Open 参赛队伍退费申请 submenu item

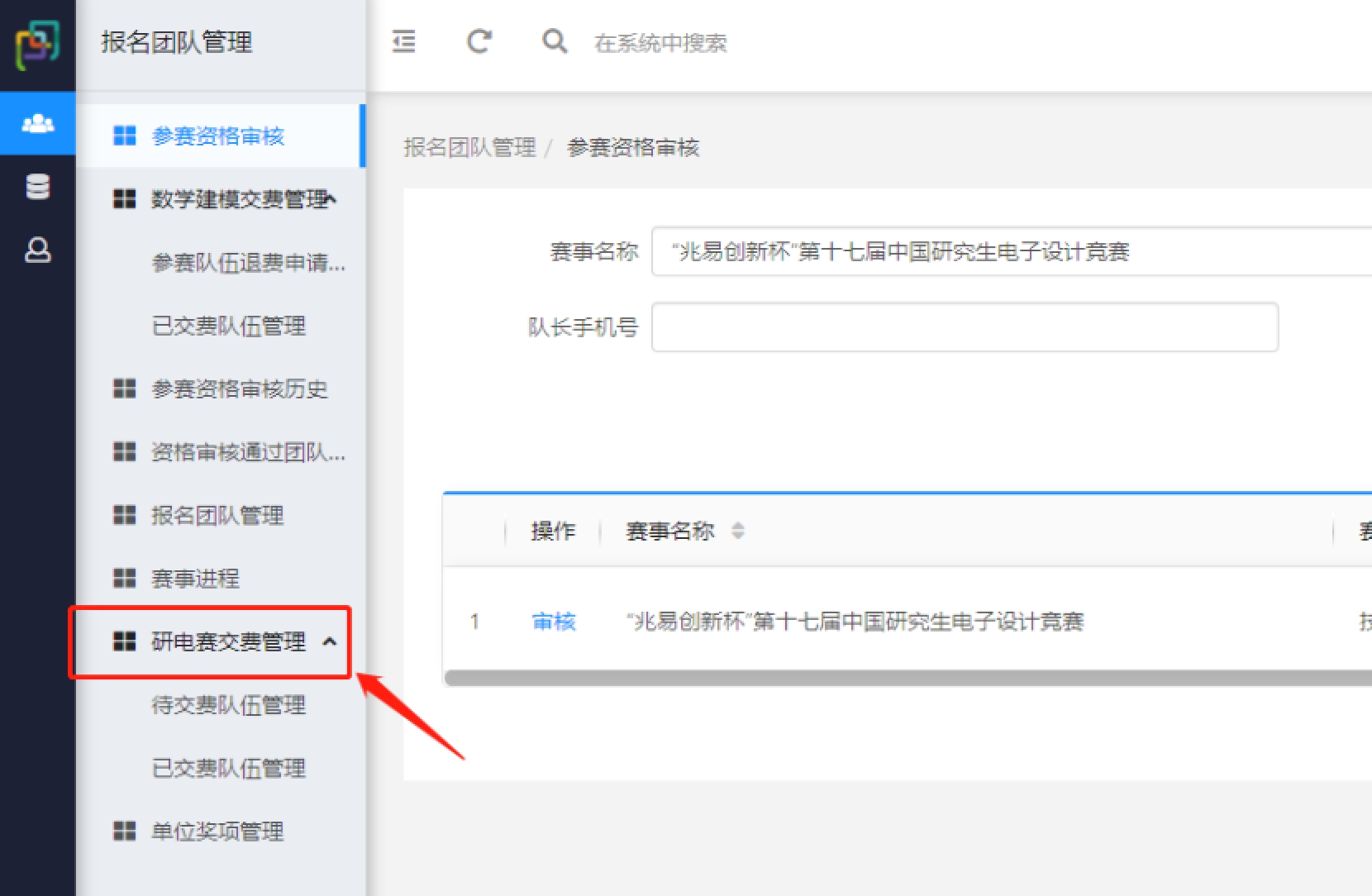(x=248, y=263)
